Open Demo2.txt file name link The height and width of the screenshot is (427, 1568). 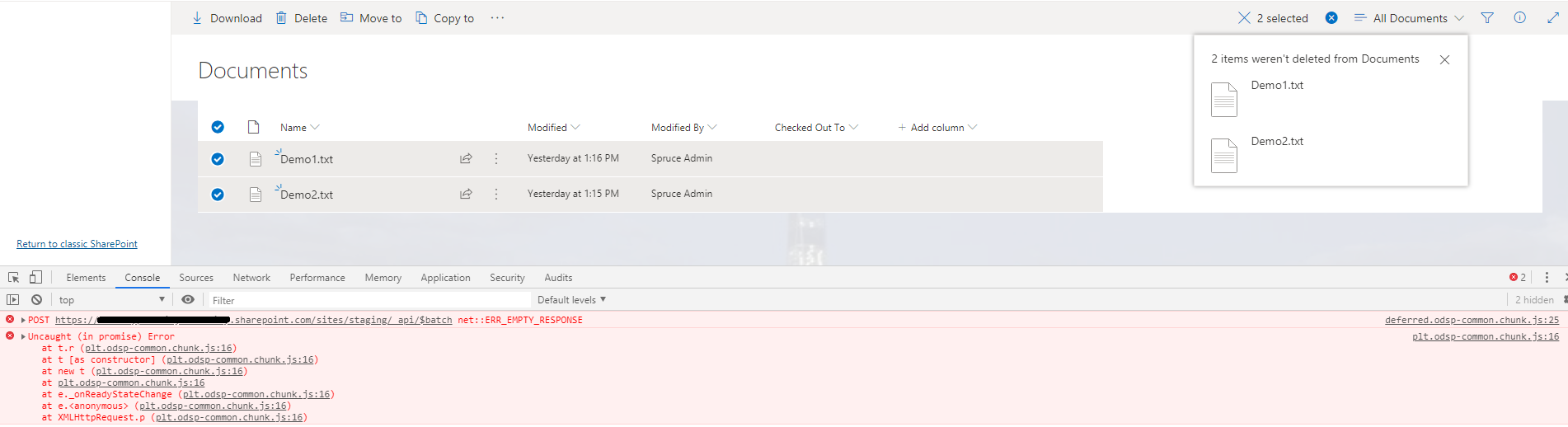point(307,195)
